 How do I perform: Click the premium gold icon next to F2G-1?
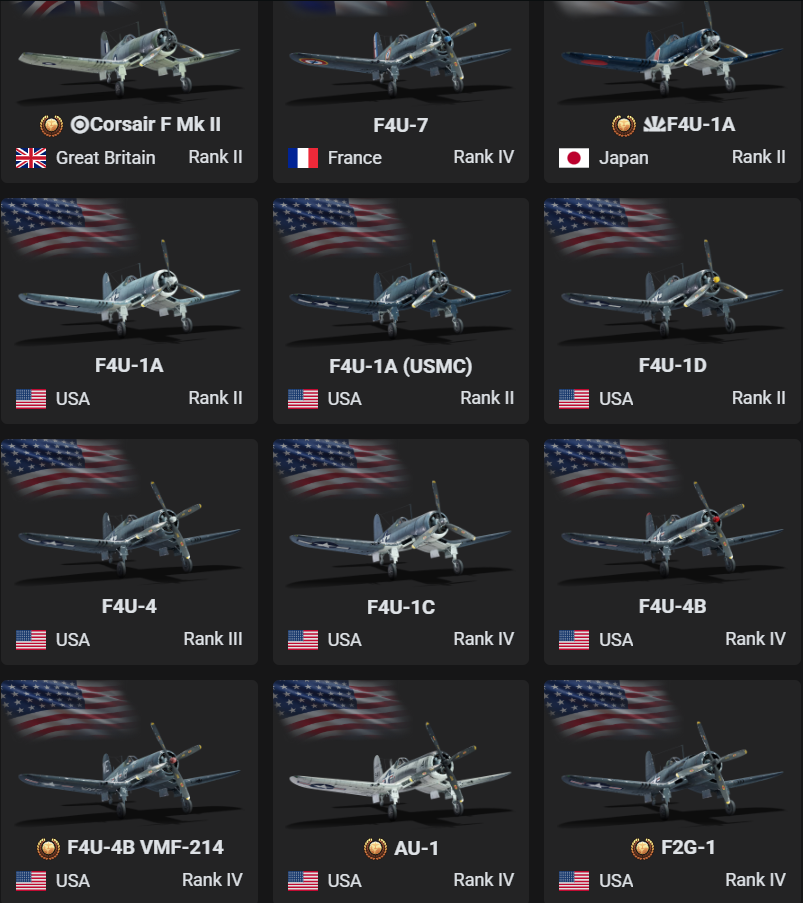click(642, 848)
